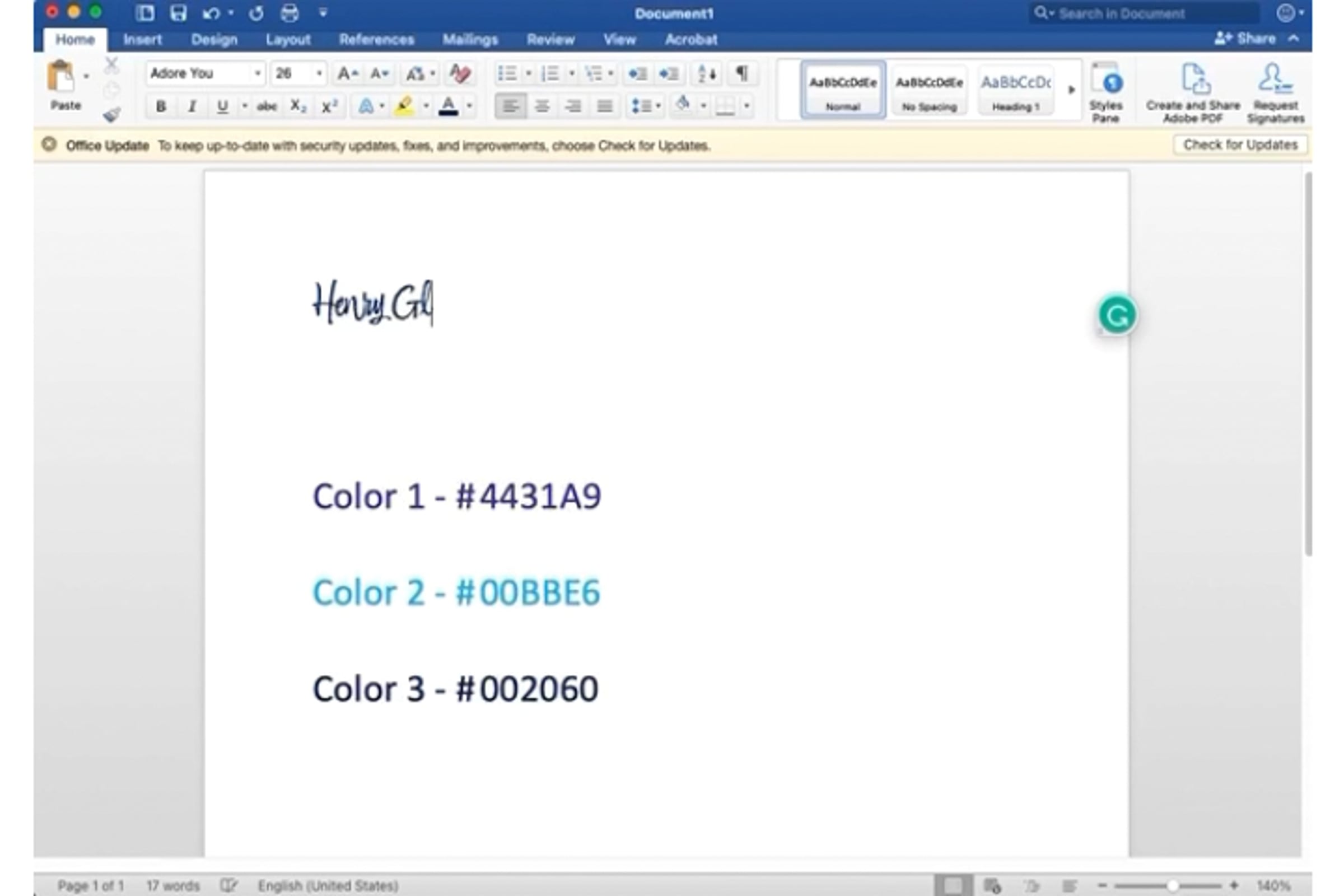Create and Share Adobe PDF
Image resolution: width=1344 pixels, height=896 pixels.
coord(1193,93)
